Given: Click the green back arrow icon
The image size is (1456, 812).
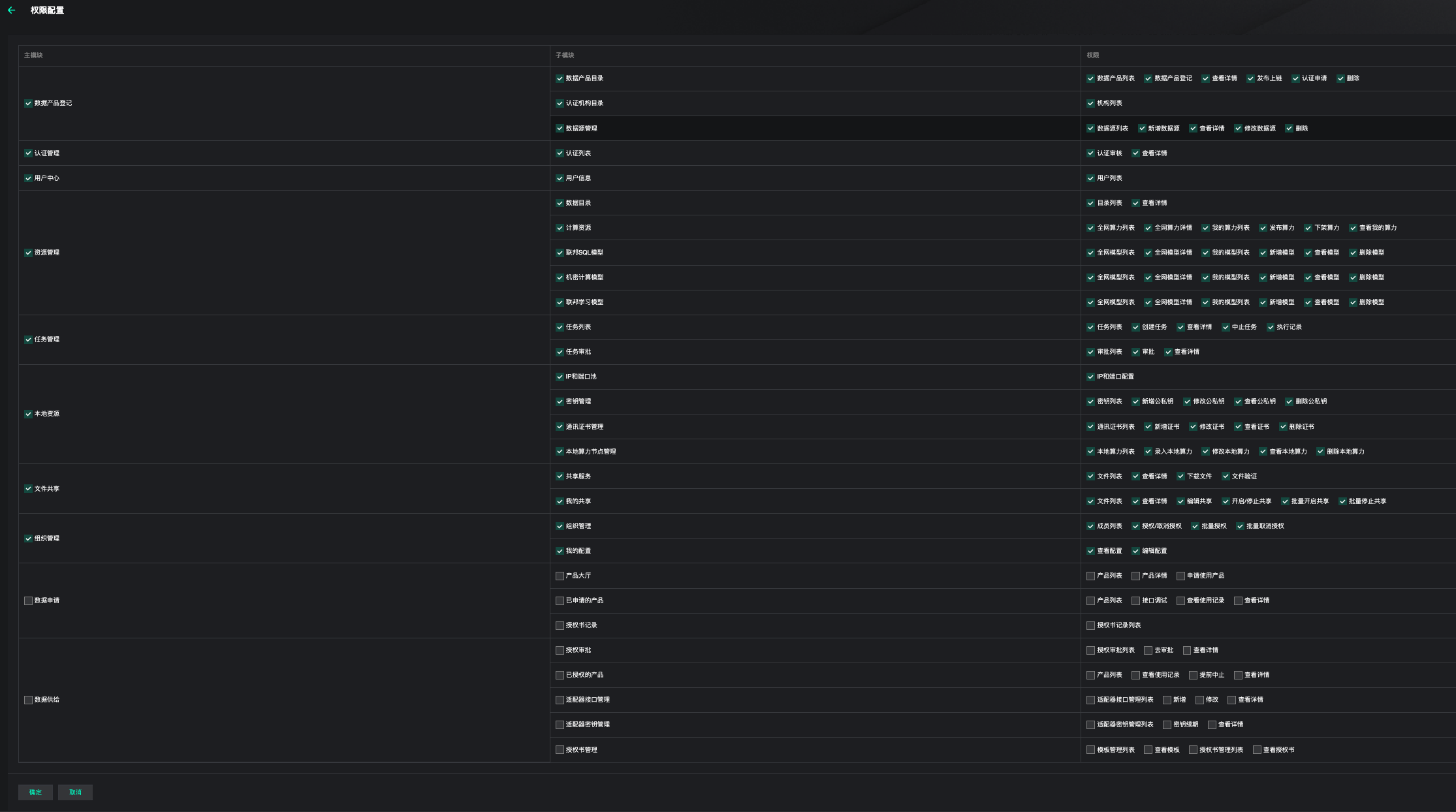Looking at the screenshot, I should tap(11, 10).
